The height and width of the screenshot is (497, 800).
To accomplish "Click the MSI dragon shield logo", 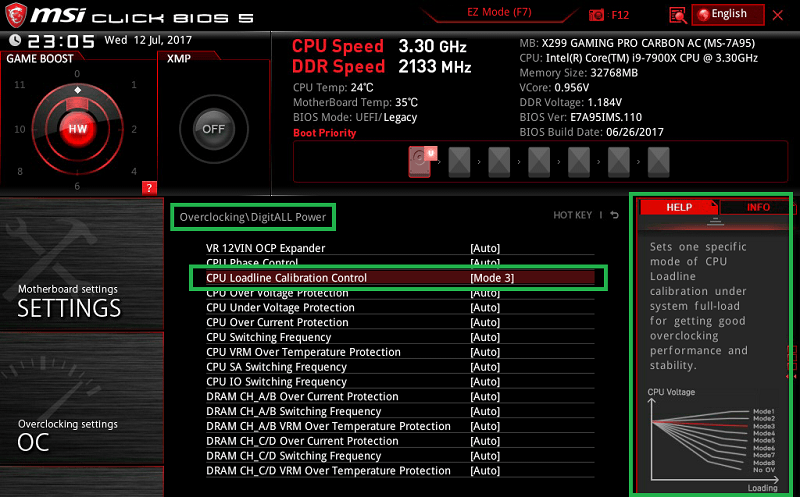I will [15, 14].
